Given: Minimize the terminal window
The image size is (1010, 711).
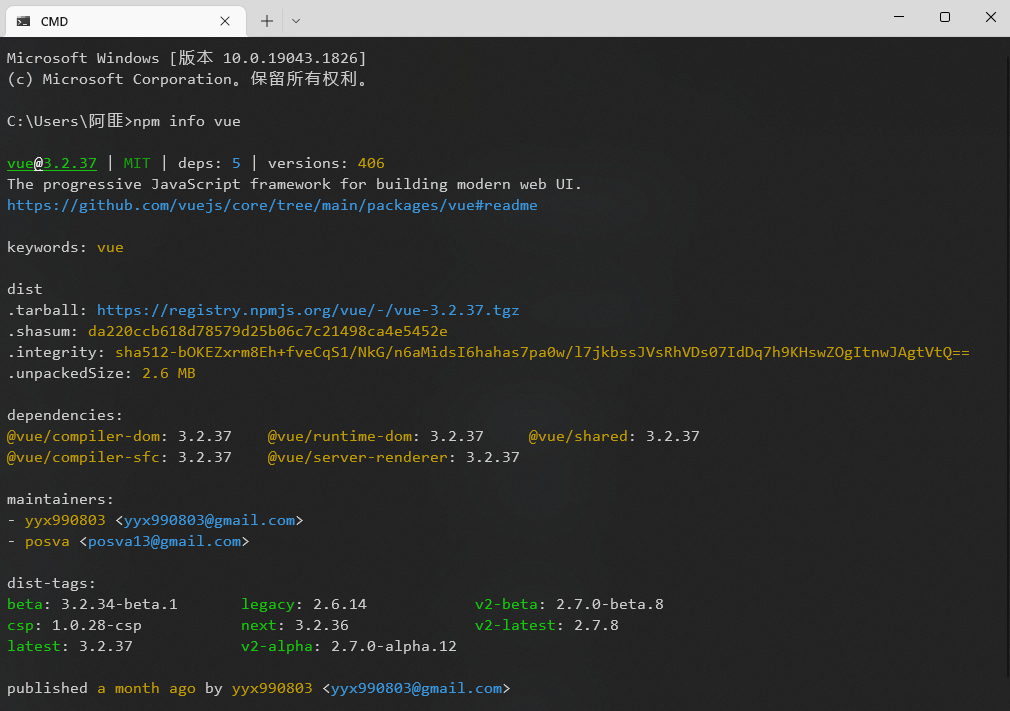Looking at the screenshot, I should coord(899,17).
